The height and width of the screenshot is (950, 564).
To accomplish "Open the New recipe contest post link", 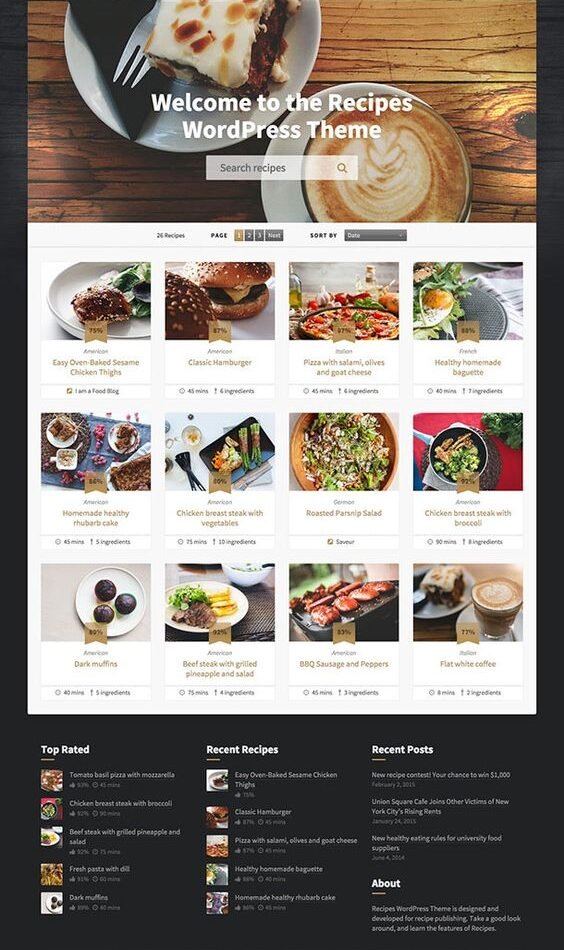I will [441, 774].
